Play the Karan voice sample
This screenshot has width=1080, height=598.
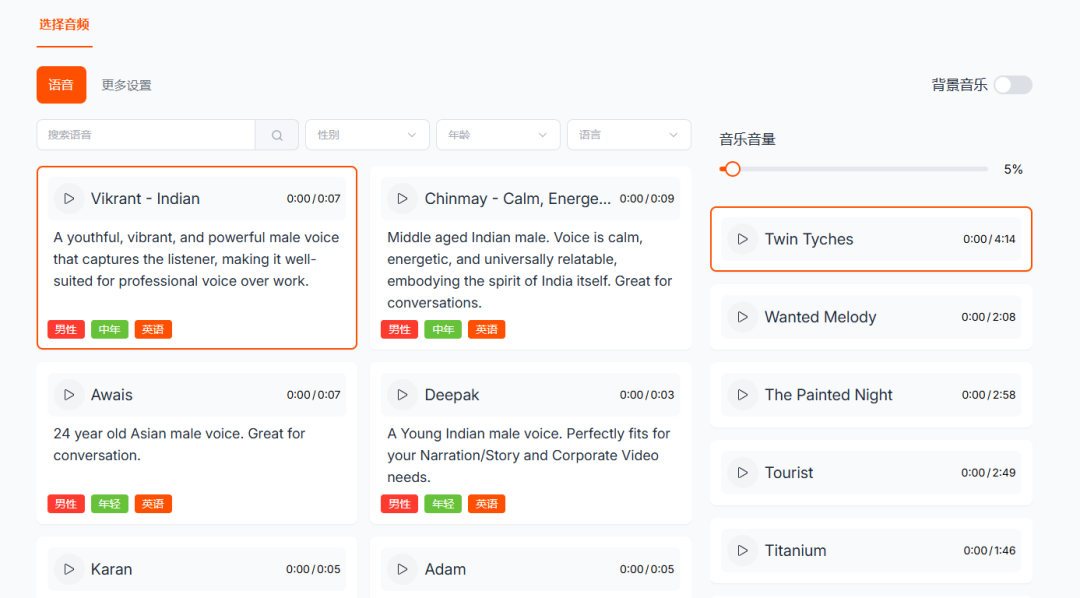(69, 569)
